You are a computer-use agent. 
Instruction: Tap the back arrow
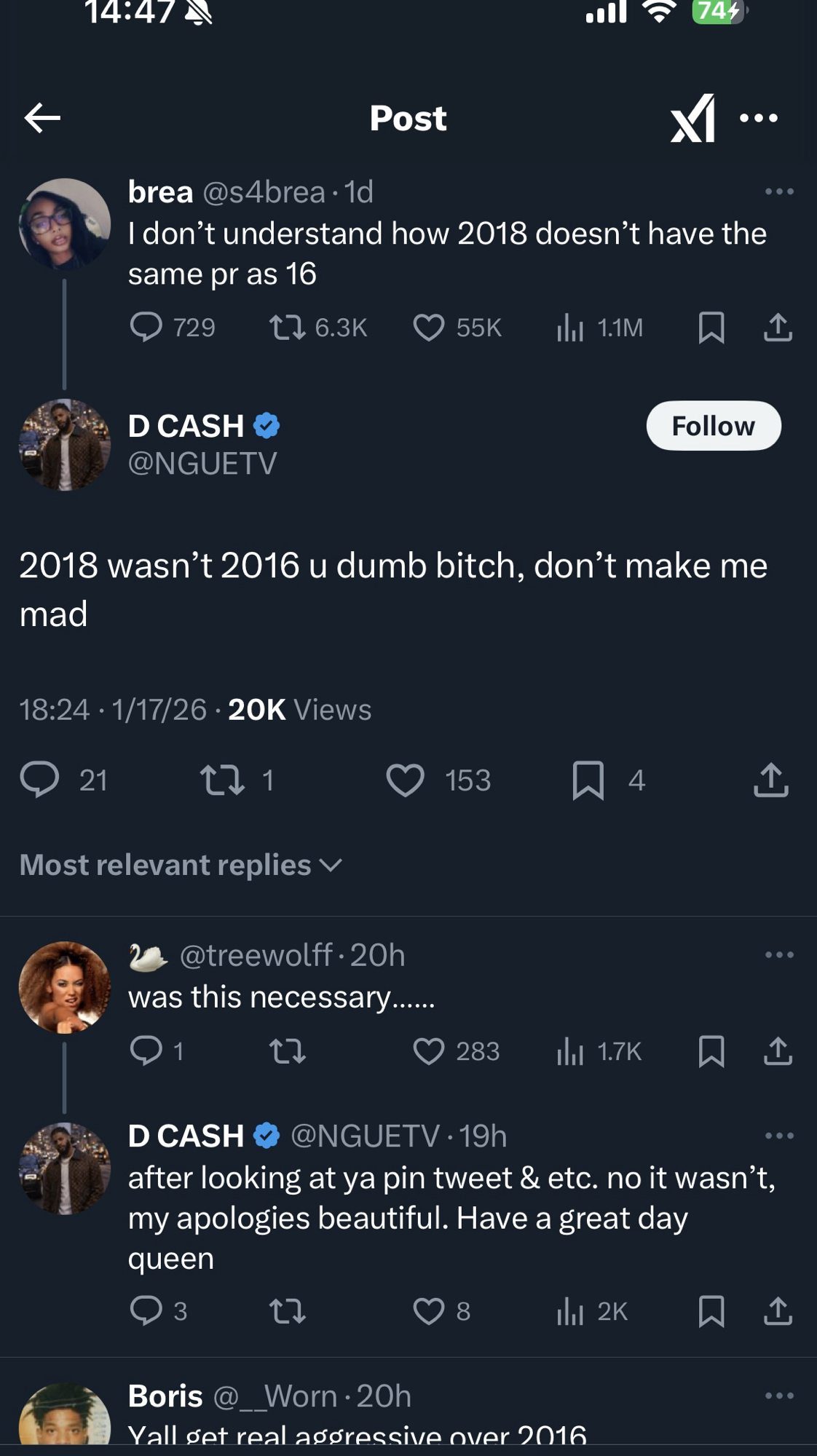tap(42, 118)
